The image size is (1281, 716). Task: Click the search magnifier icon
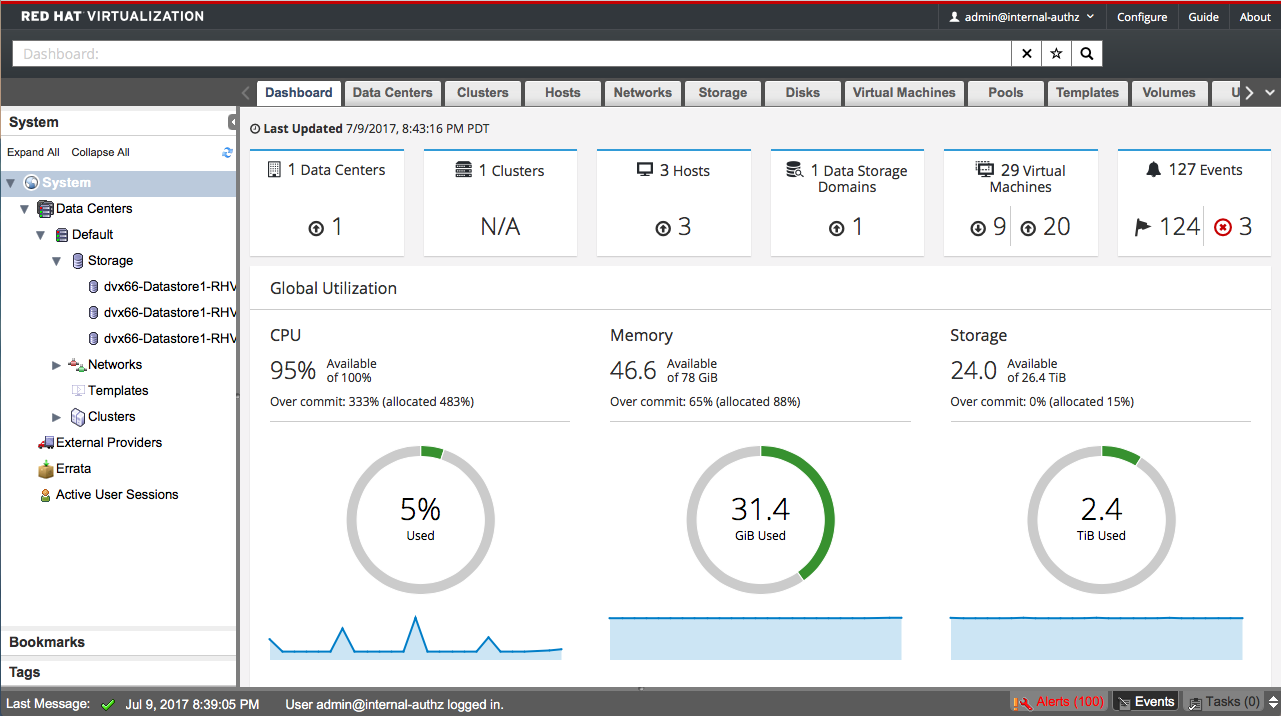click(x=1086, y=54)
